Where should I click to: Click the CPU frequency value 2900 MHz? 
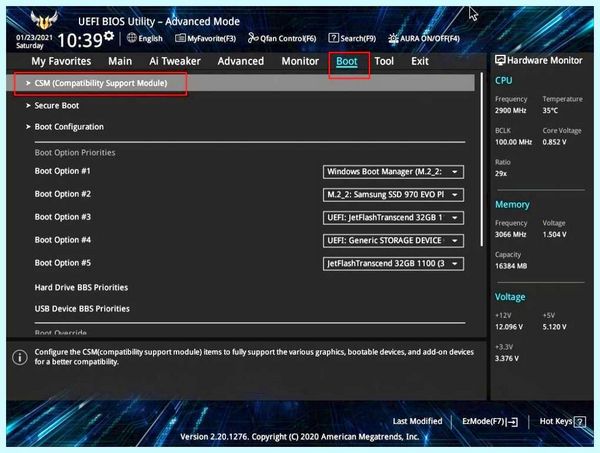[510, 111]
